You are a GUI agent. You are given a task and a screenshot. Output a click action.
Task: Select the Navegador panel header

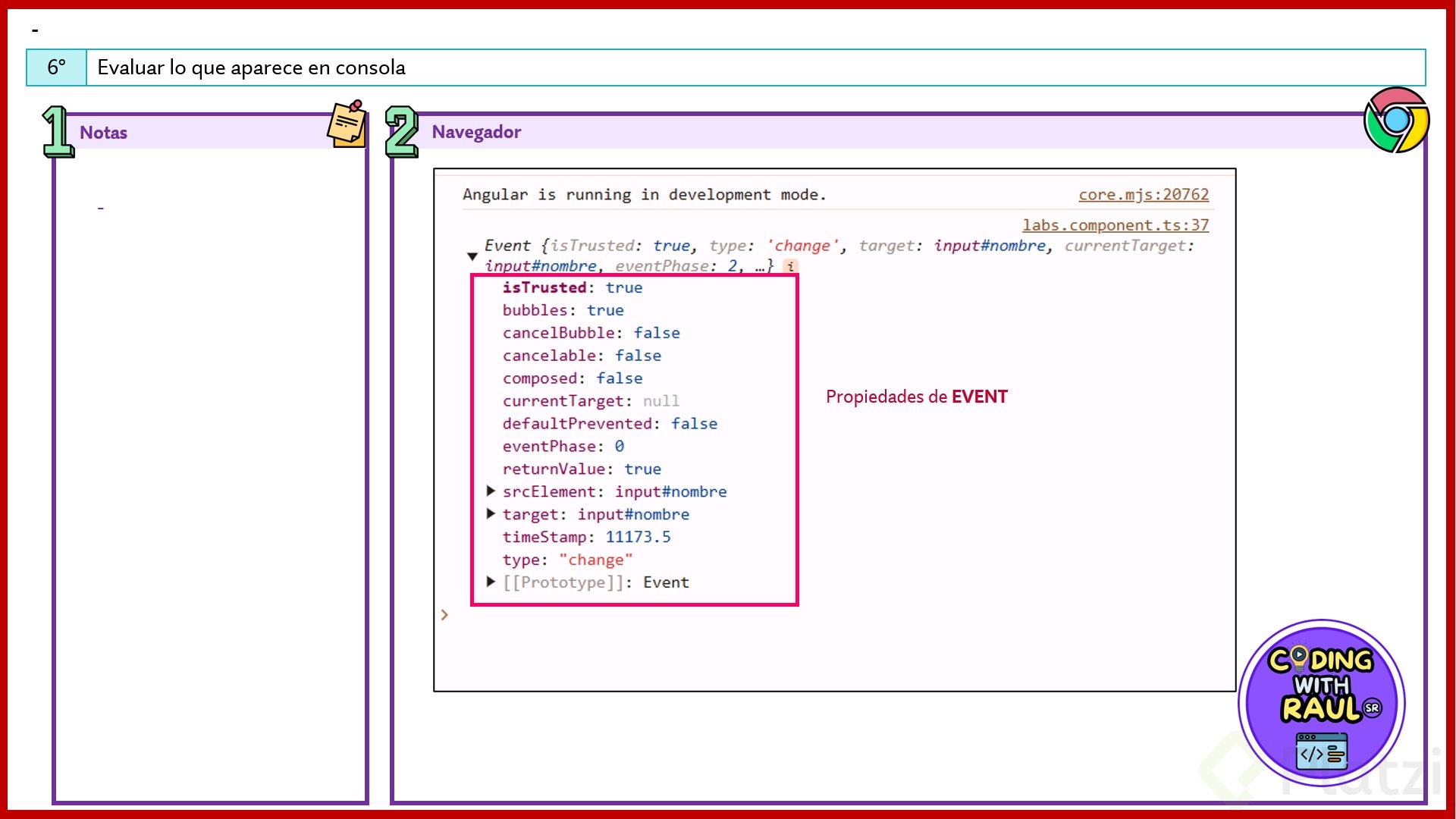click(476, 132)
